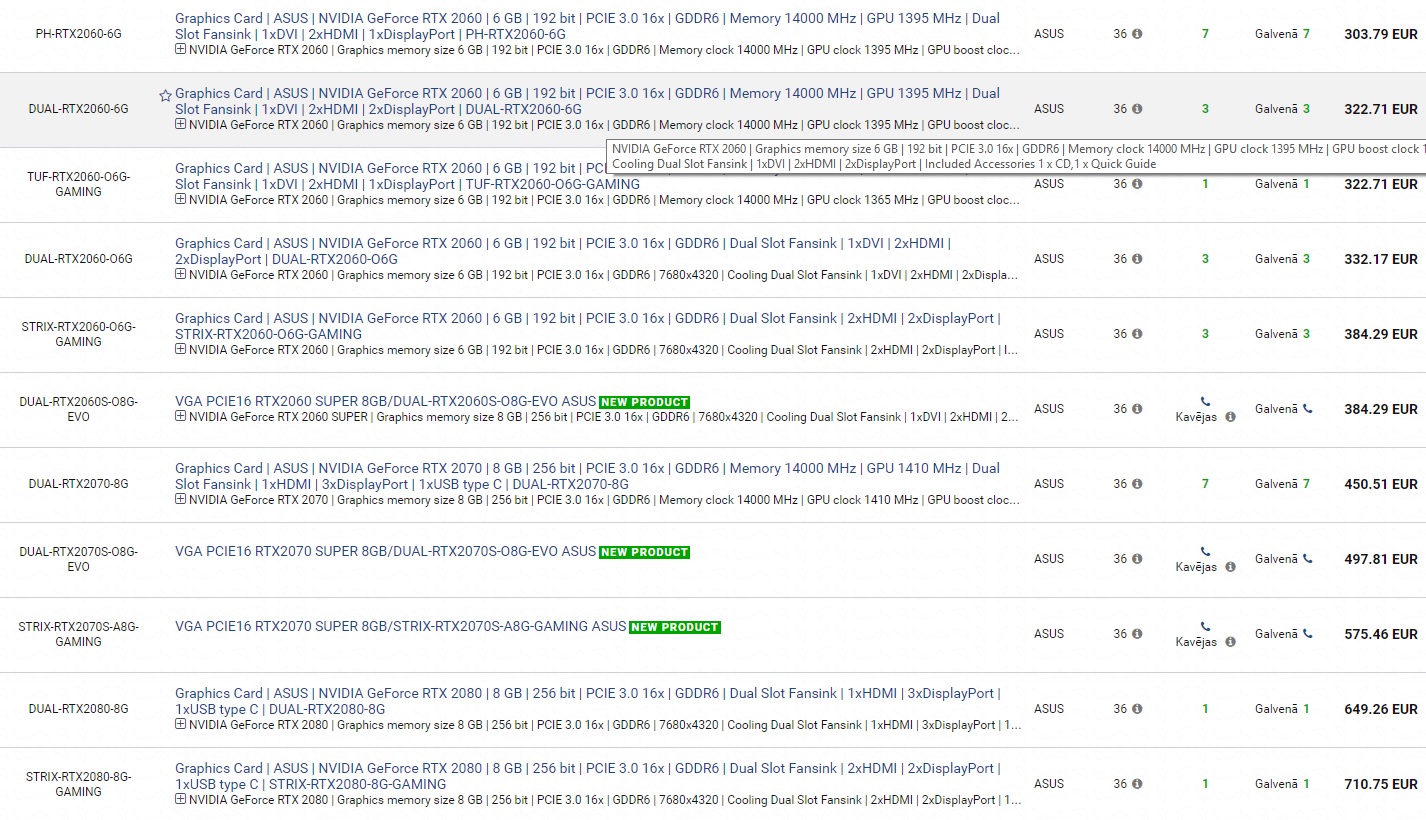Click price 450.51 EUR

(1381, 484)
